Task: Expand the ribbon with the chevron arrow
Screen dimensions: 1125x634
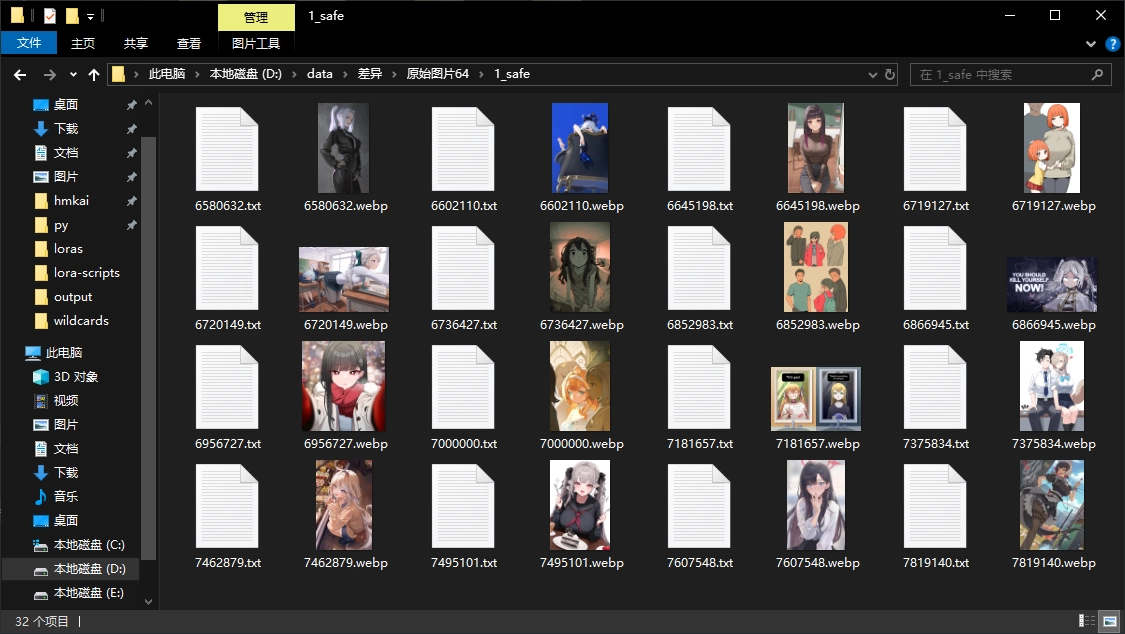Action: coord(1091,44)
